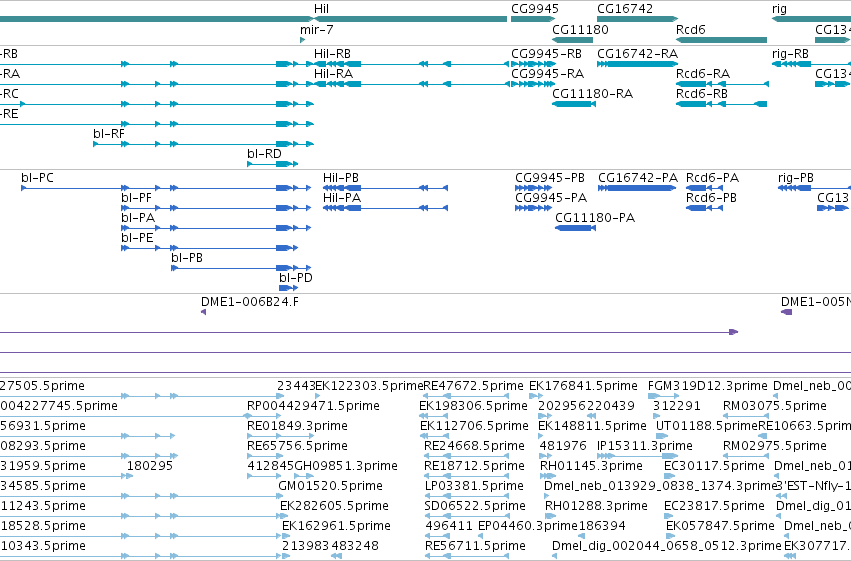Click the 180295 feature label
This screenshot has width=851, height=561.
(x=150, y=466)
